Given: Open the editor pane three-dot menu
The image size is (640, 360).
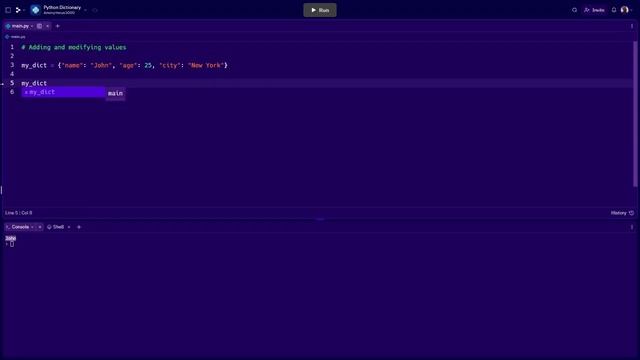Looking at the screenshot, I should pos(632,26).
